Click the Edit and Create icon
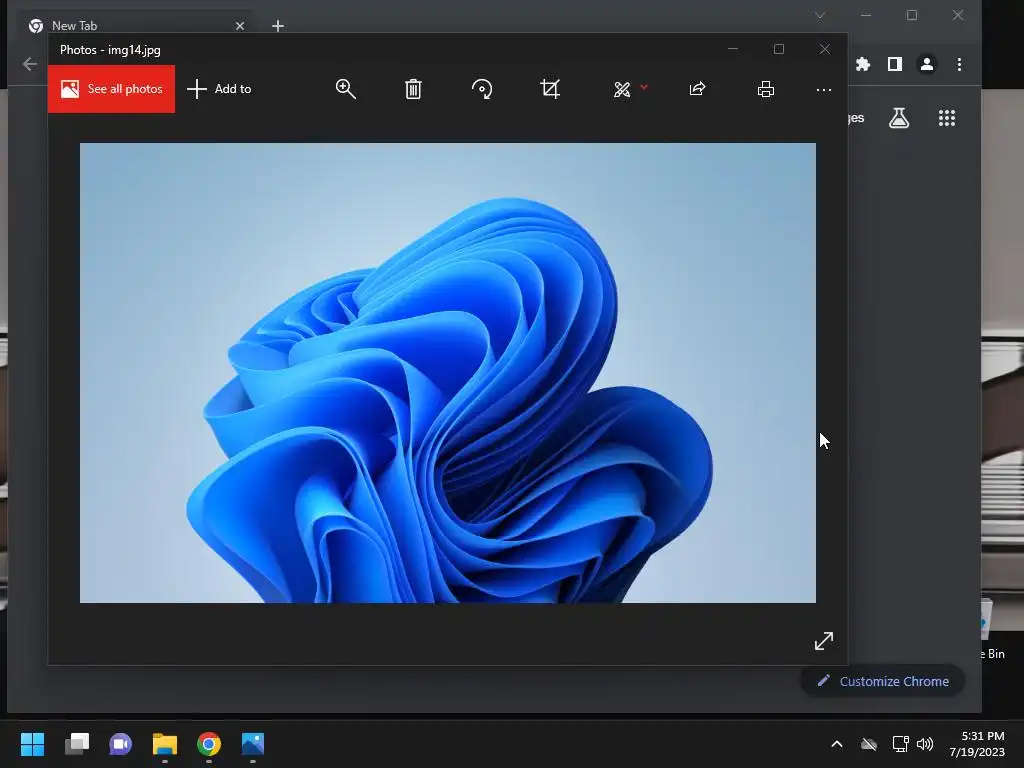1024x768 pixels. pos(622,89)
